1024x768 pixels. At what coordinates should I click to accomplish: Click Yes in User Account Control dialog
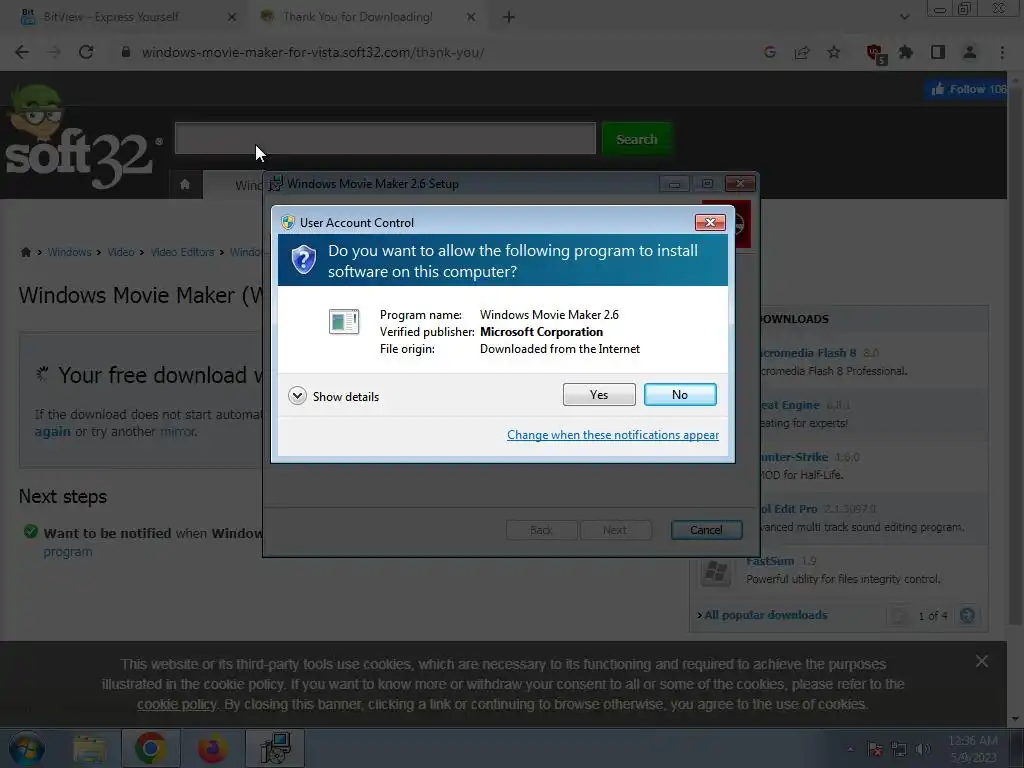click(599, 394)
